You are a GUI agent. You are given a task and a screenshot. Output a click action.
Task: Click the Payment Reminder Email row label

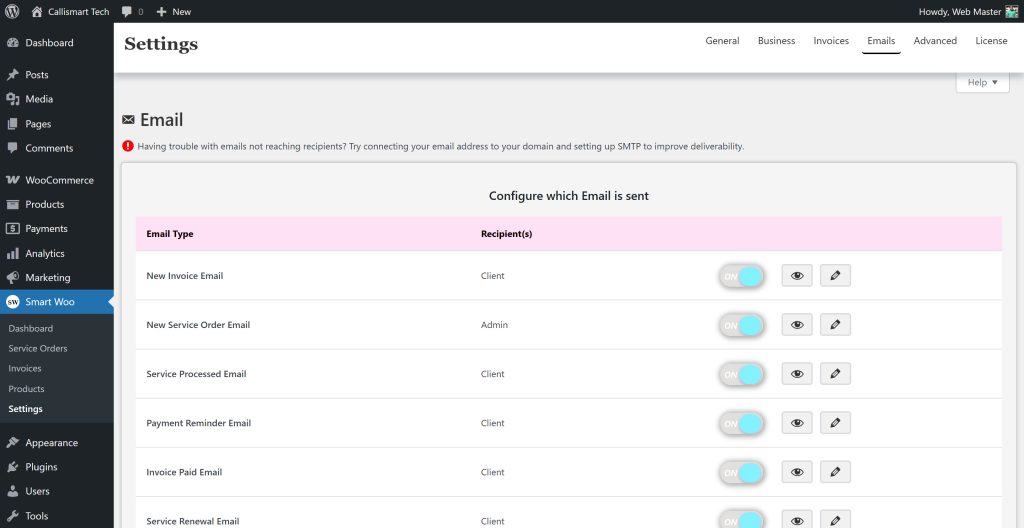(199, 423)
